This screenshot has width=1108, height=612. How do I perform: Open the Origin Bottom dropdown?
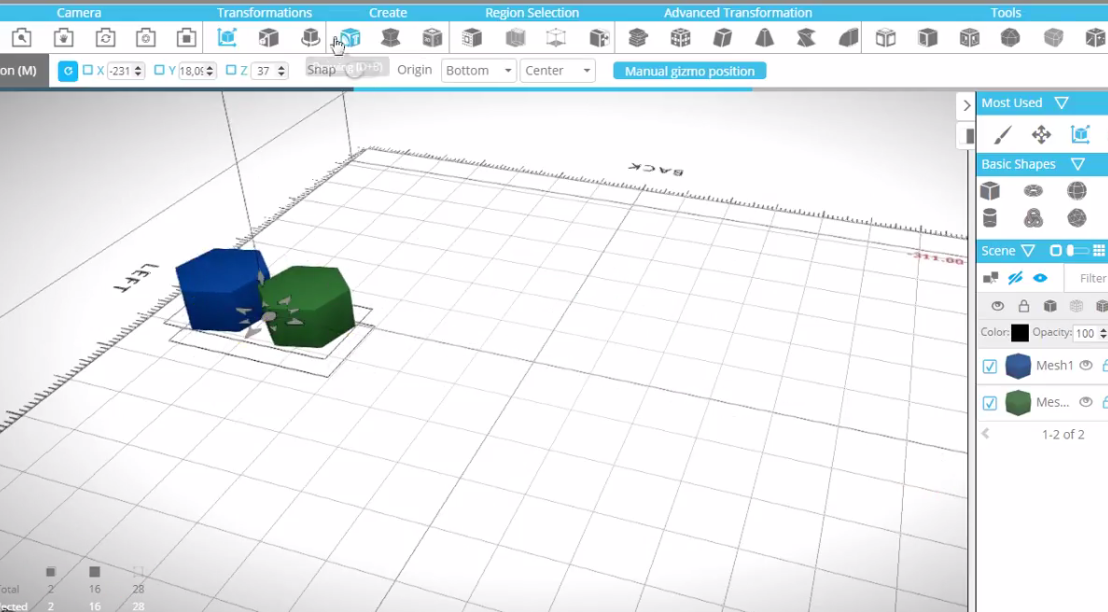pyautogui.click(x=478, y=71)
